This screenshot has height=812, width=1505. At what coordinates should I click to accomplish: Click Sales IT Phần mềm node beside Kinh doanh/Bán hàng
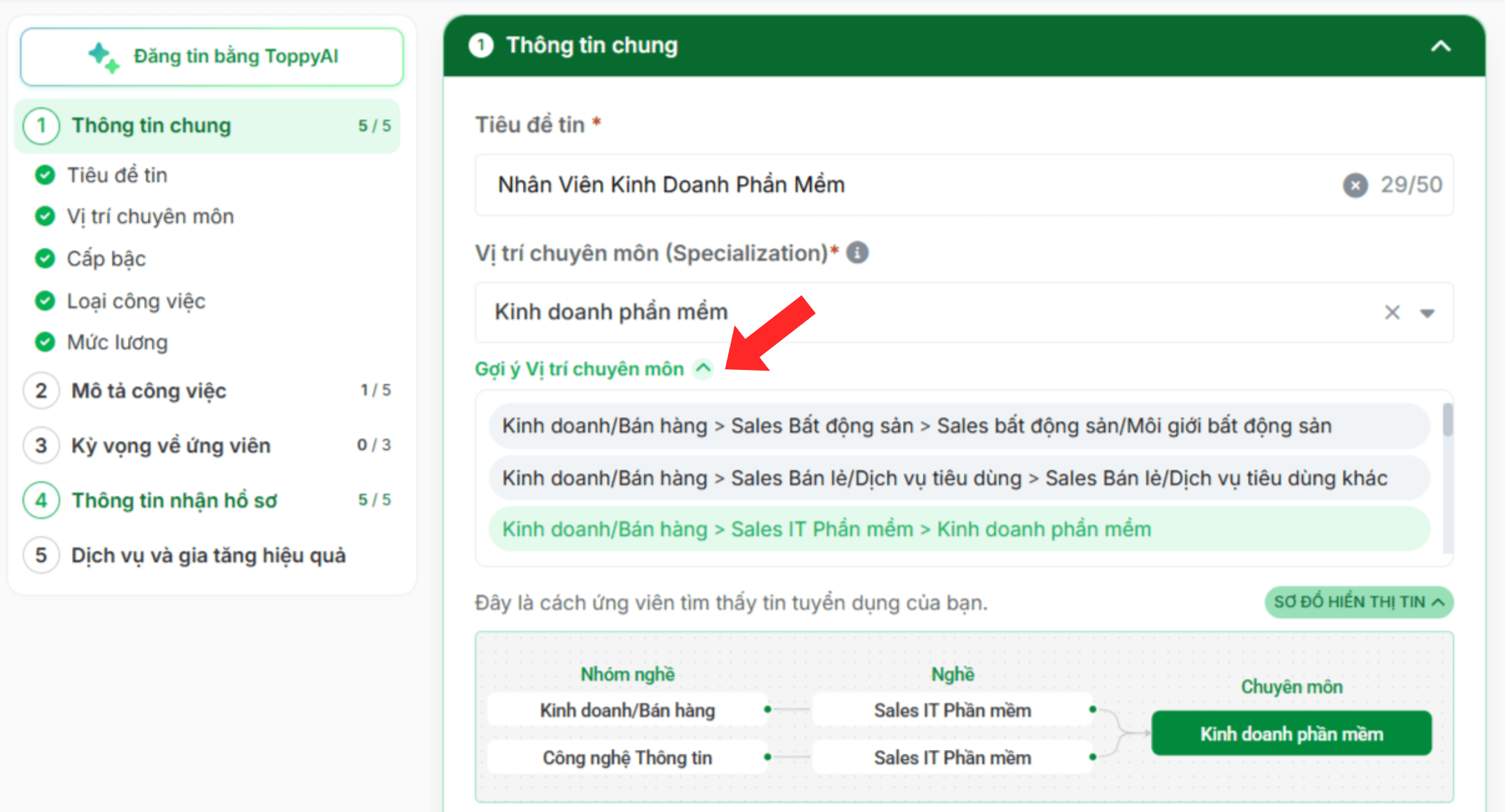coord(953,710)
